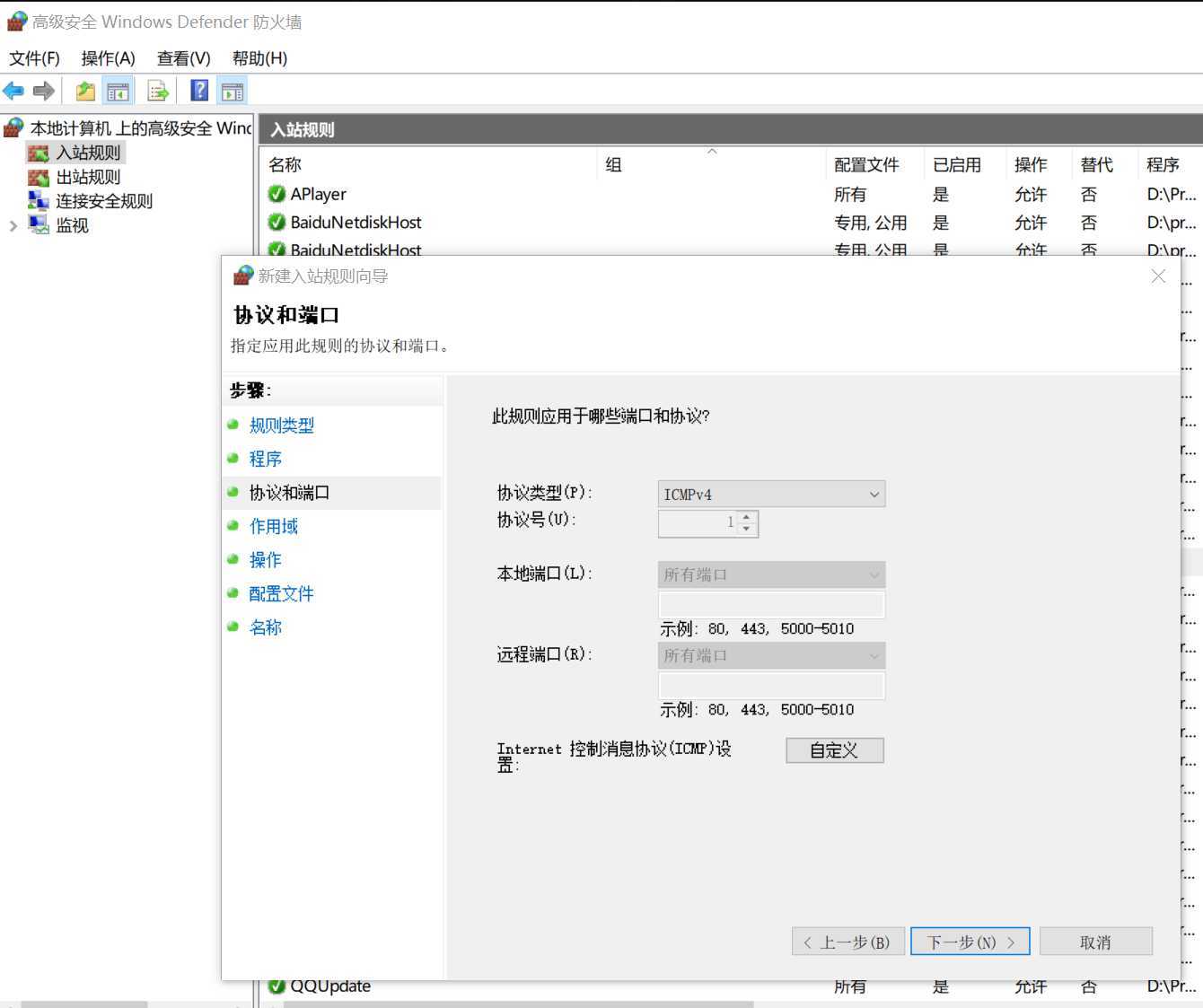The width and height of the screenshot is (1203, 1008).
Task: Select the QQUpdate rule row
Action: coord(732,986)
